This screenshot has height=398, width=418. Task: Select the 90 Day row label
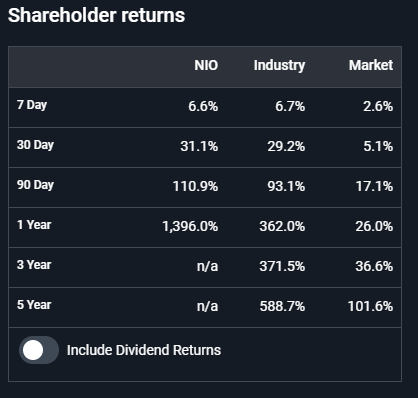point(35,185)
